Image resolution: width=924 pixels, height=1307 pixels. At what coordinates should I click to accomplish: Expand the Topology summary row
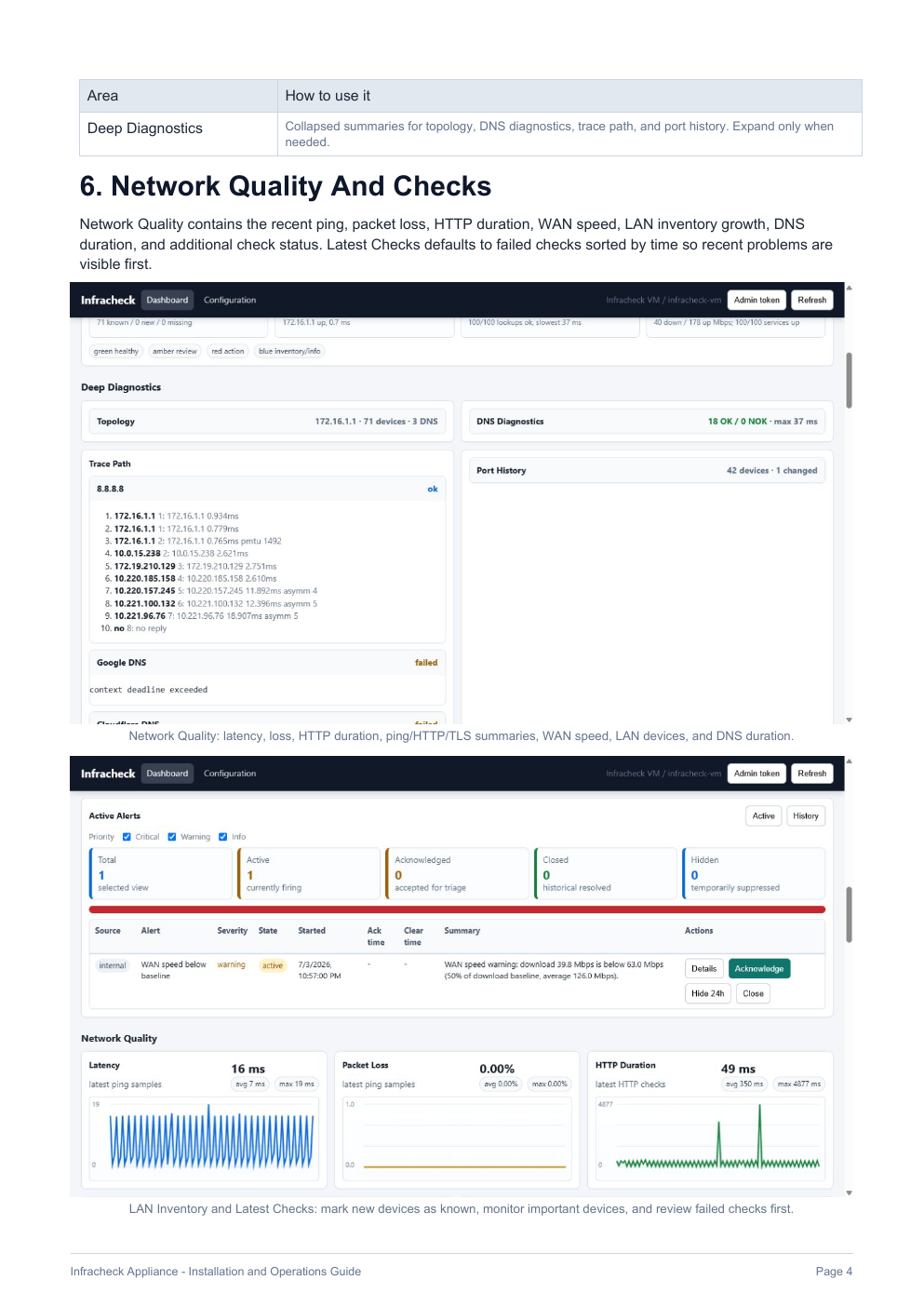click(x=267, y=422)
